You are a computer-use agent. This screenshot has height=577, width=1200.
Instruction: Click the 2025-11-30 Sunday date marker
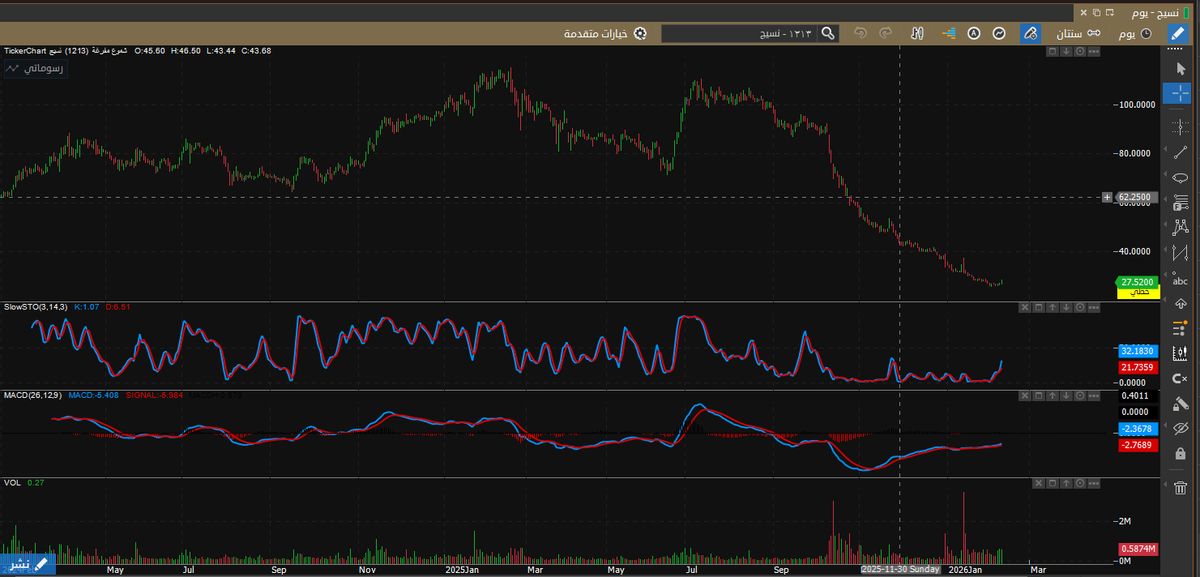[x=900, y=568]
